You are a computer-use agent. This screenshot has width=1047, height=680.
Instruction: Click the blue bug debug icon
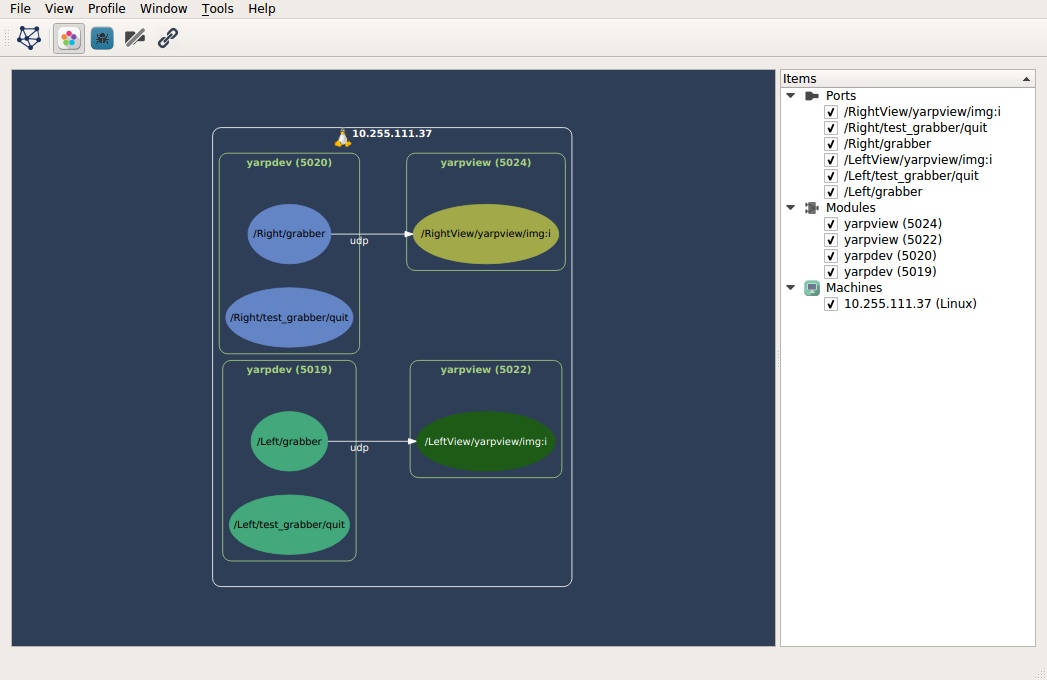click(x=102, y=39)
